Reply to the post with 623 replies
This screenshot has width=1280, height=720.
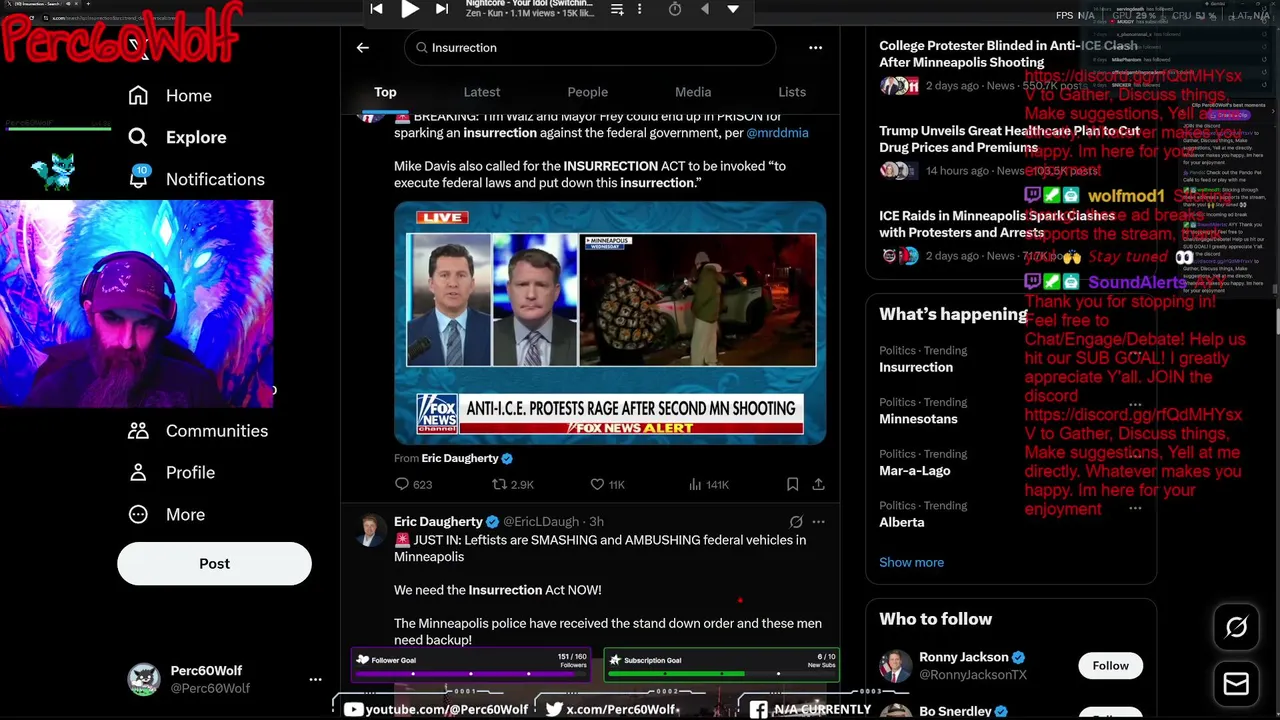(x=413, y=484)
